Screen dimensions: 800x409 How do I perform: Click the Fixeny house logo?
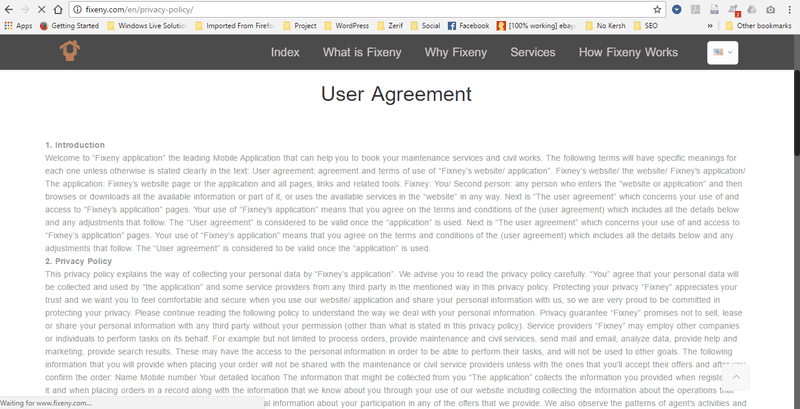coord(70,52)
